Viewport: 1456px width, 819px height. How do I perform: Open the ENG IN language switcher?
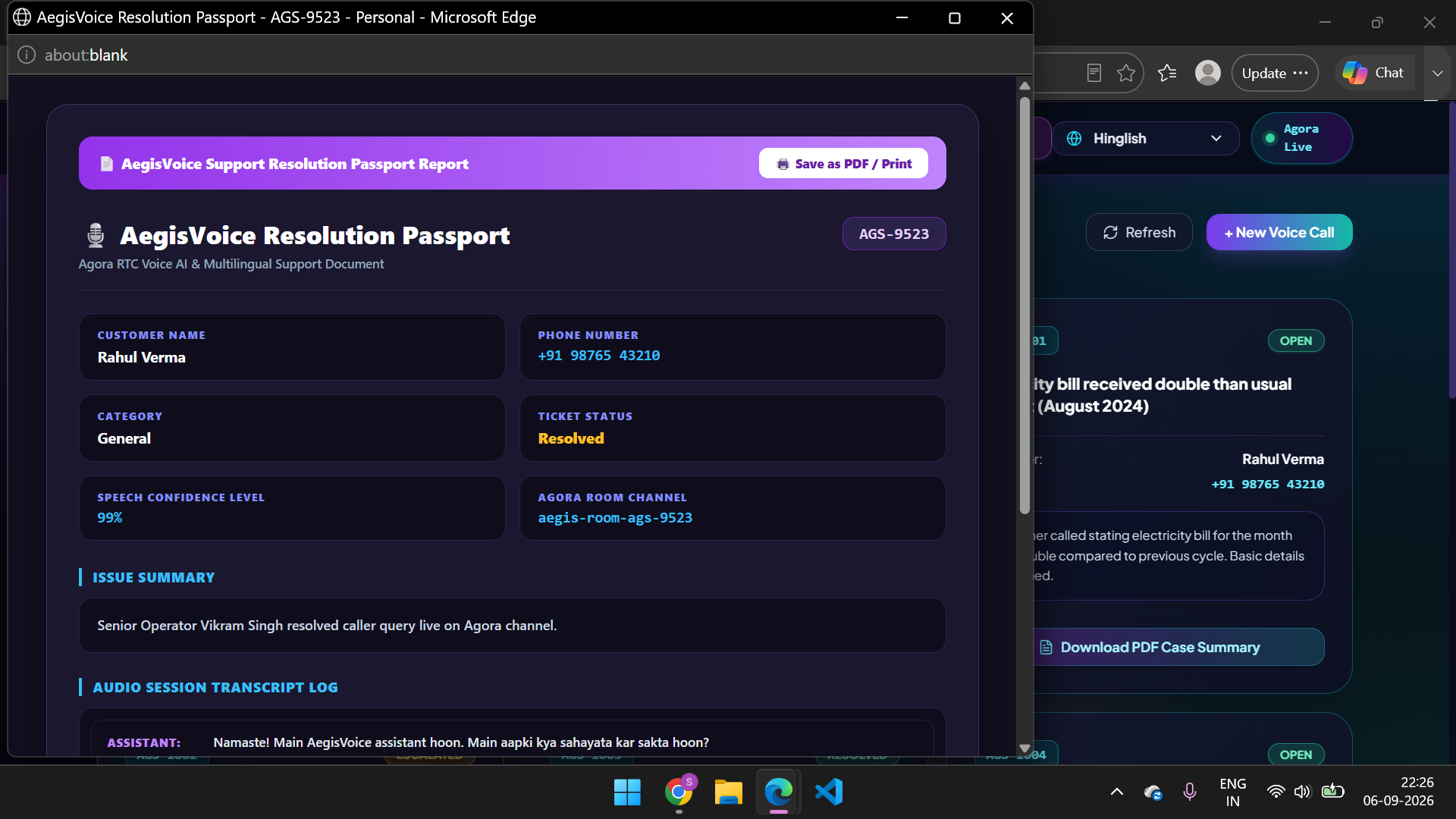[1233, 792]
